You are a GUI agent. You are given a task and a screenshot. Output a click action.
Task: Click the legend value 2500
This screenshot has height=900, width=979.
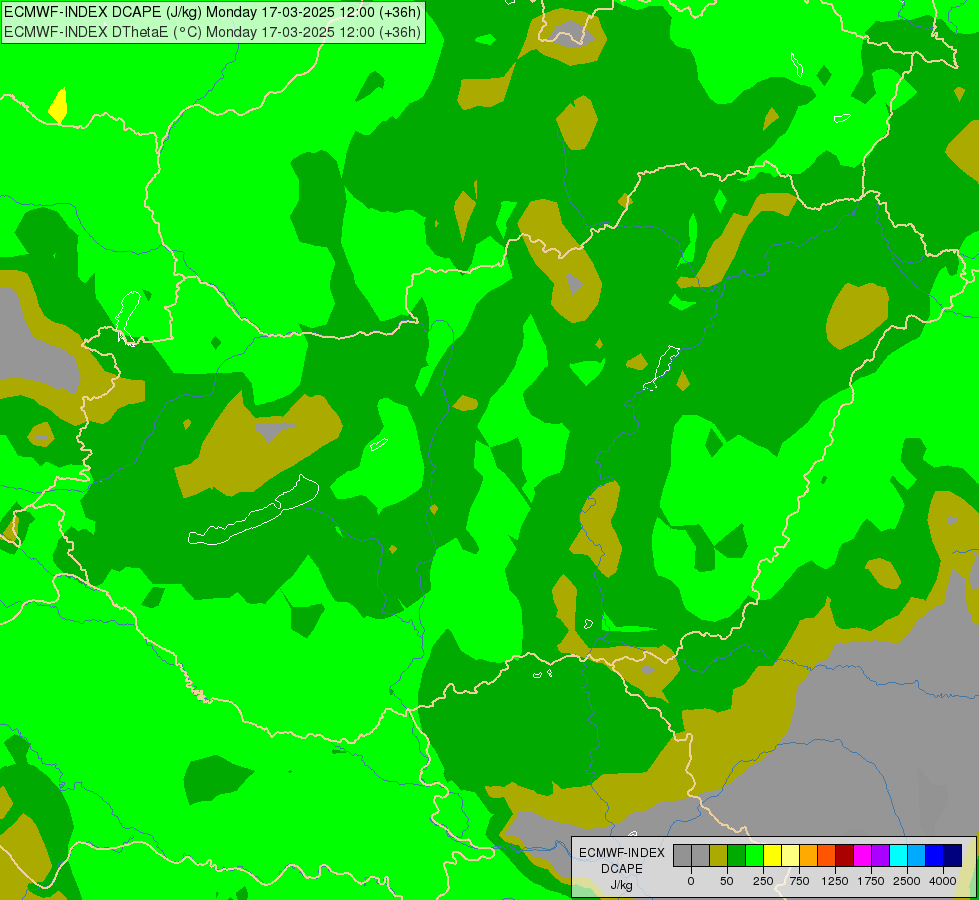coord(907,881)
